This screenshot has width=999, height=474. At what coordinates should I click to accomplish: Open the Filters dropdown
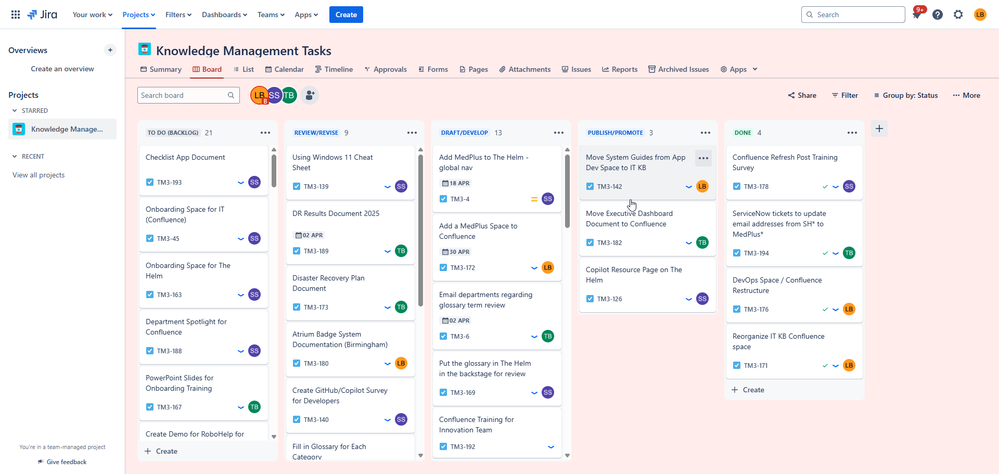180,15
